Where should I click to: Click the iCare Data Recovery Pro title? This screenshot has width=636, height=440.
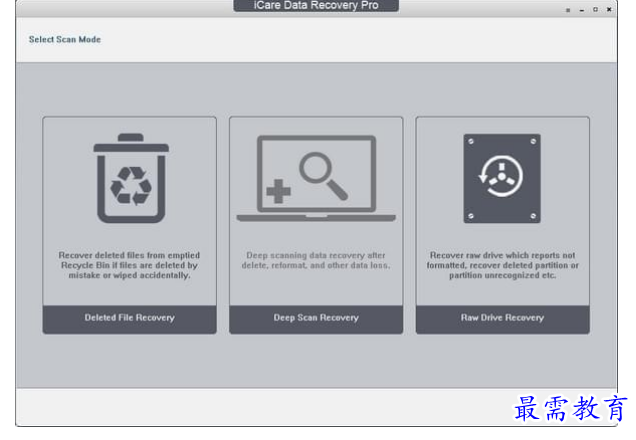[x=316, y=5]
